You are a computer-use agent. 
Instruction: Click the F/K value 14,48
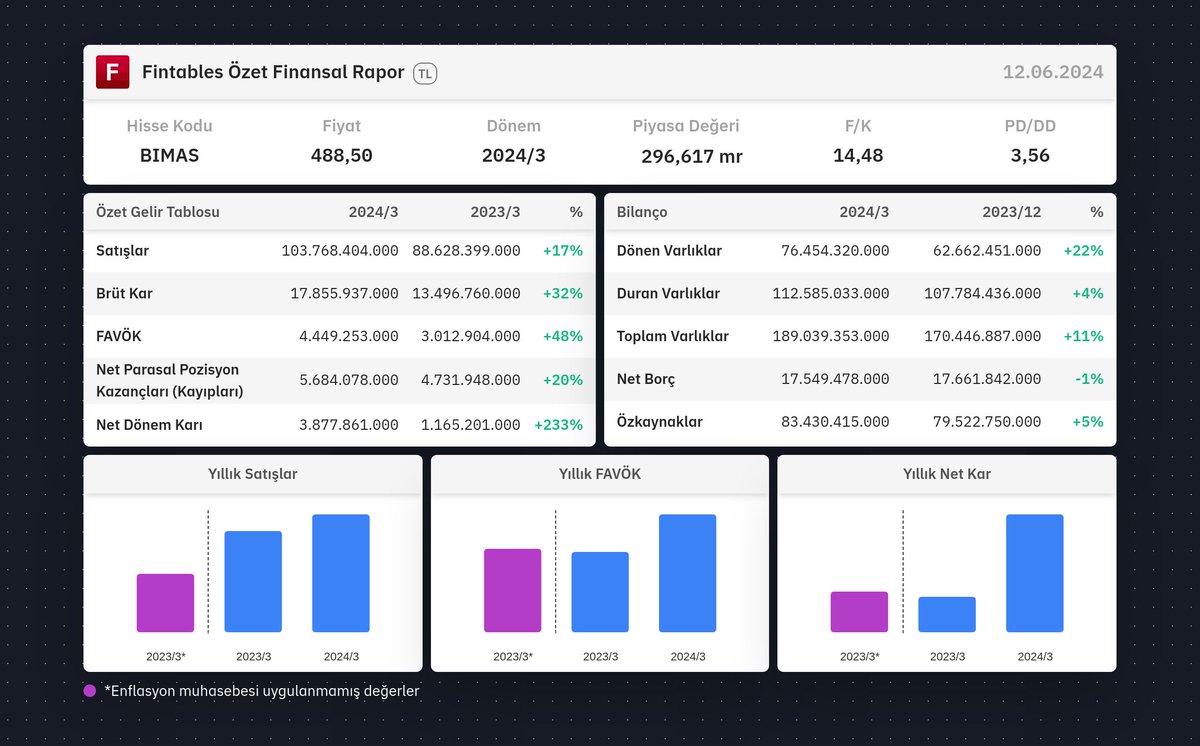tap(858, 156)
